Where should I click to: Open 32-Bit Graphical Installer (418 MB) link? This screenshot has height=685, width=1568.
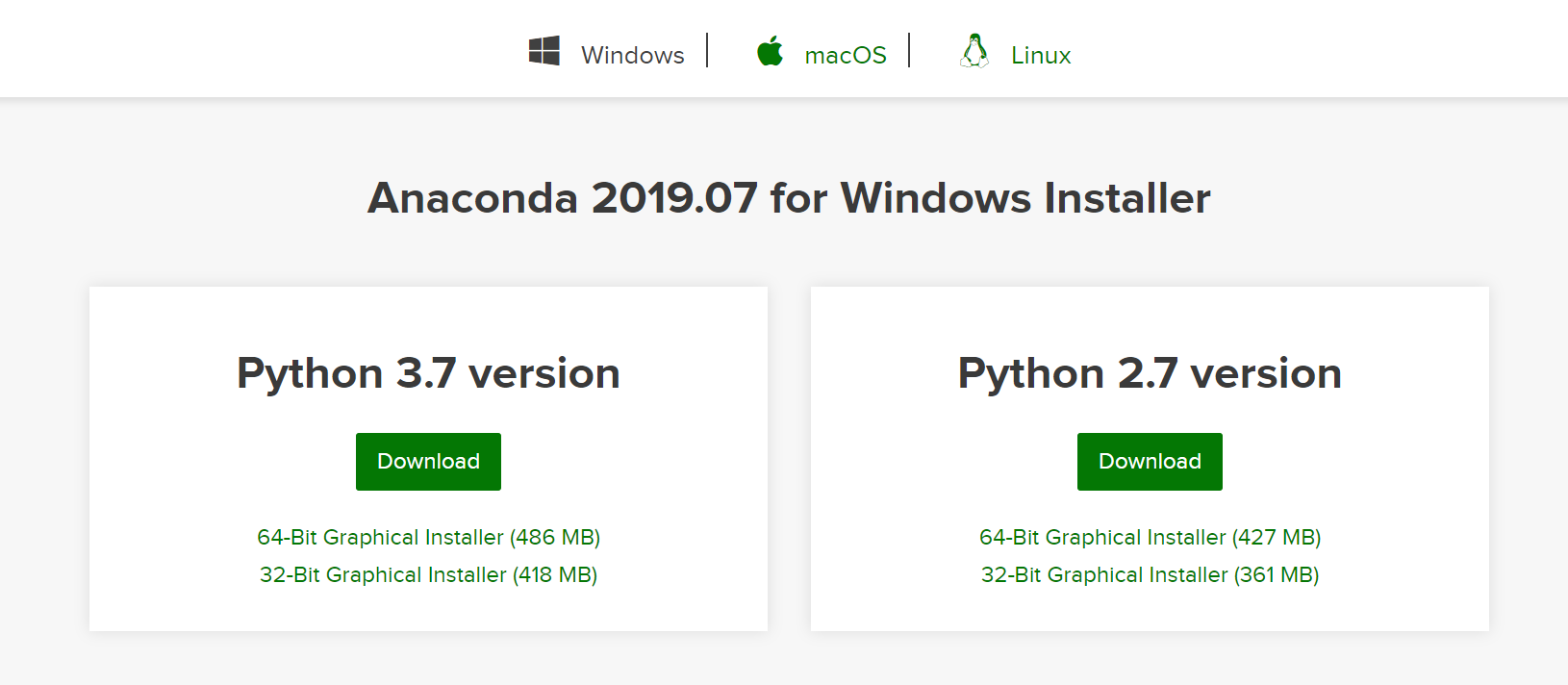pos(428,574)
